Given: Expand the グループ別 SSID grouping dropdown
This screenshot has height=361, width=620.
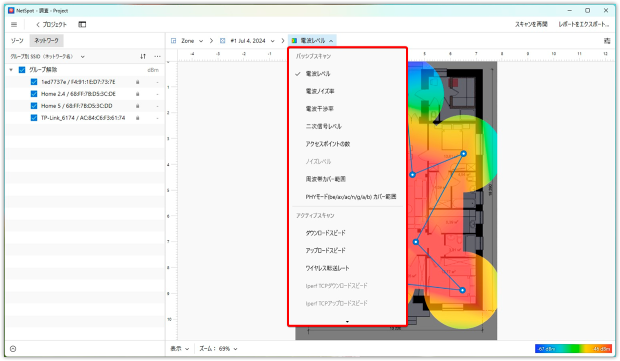Looking at the screenshot, I should pyautogui.click(x=47, y=57).
